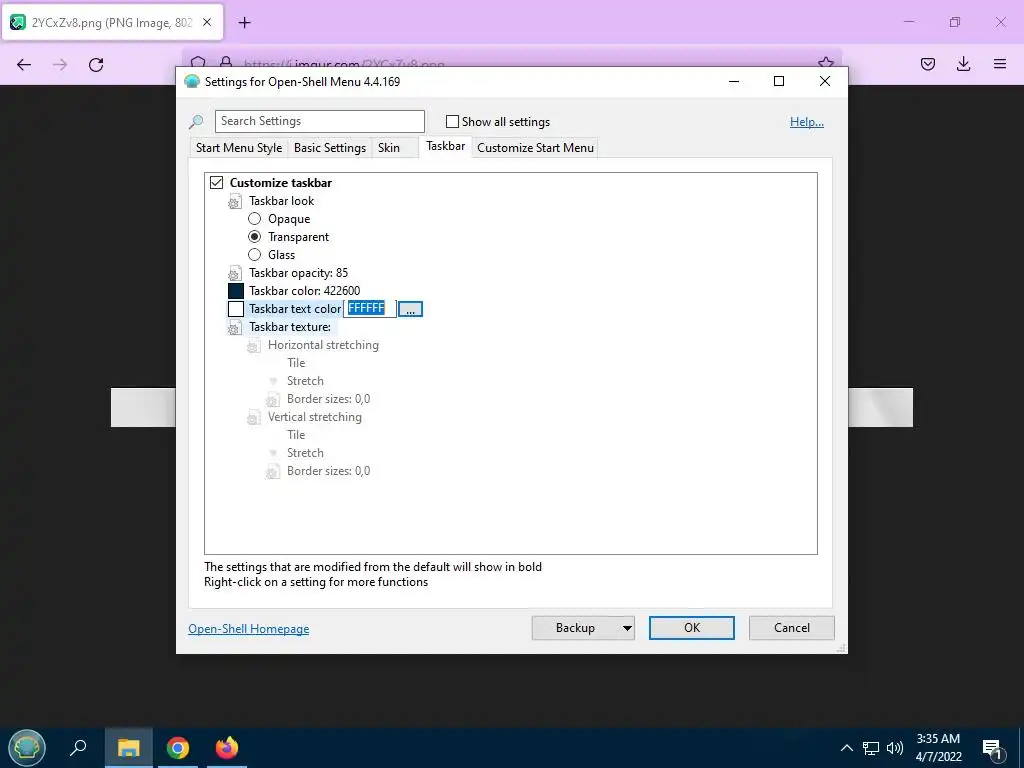Open the Skin tab
1024x768 pixels.
389,148
